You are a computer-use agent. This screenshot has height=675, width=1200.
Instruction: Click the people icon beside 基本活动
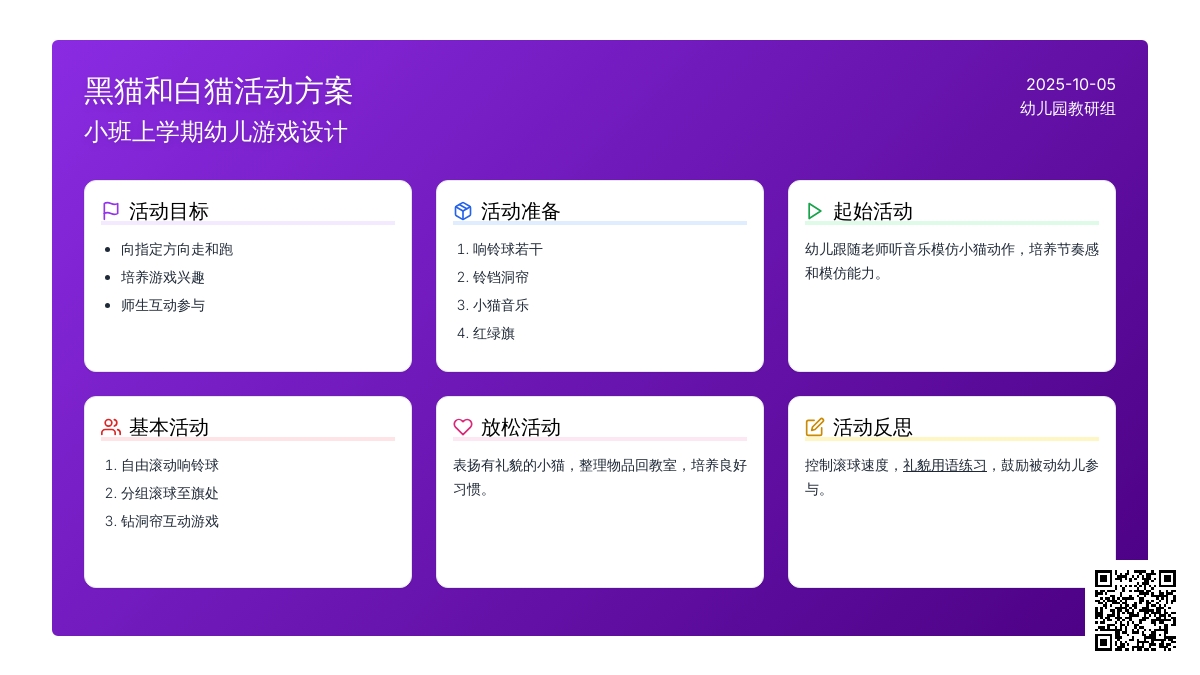coord(111,427)
